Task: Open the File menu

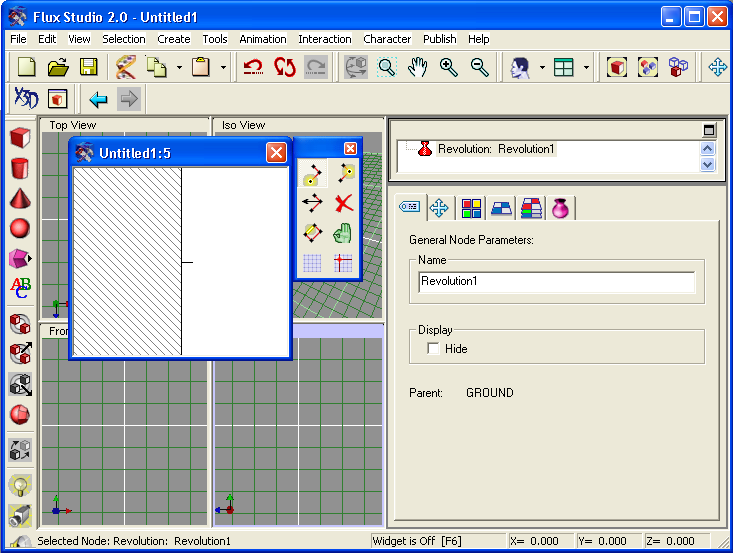Action: coord(18,39)
